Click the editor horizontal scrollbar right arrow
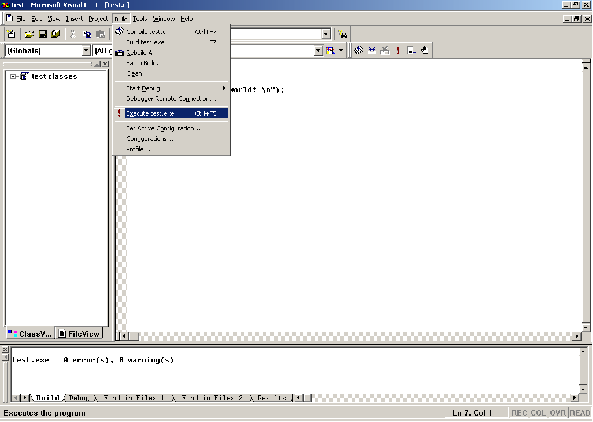The height and width of the screenshot is (422, 593). [x=577, y=335]
